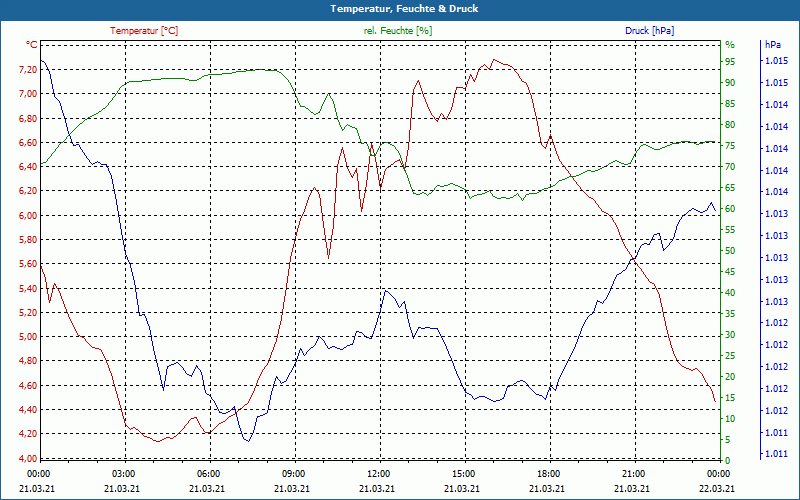Click the 10 tick on the humidity axis
Viewport: 800px width, 500px height.
click(x=730, y=418)
